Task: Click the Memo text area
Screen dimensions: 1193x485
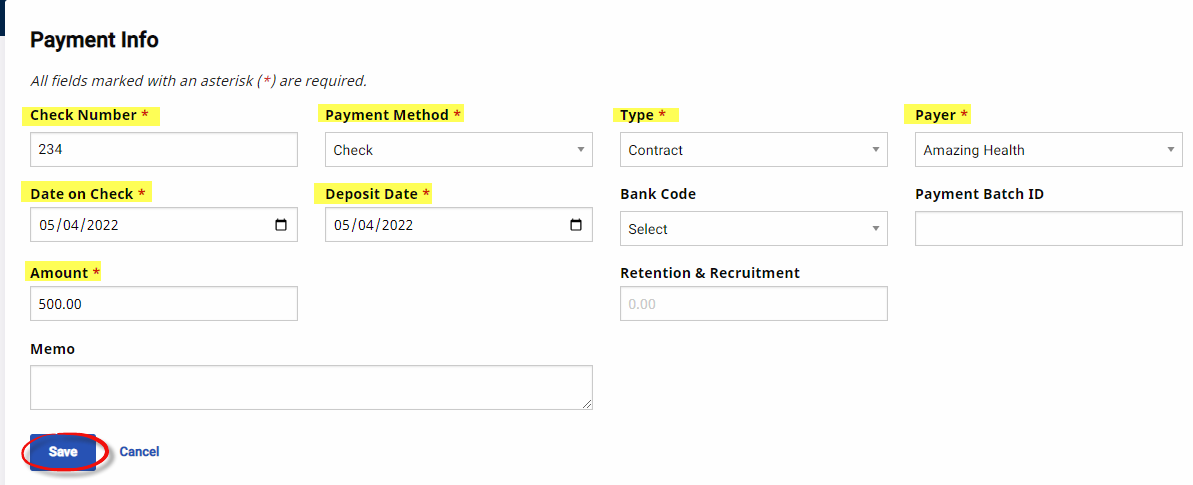Action: [x=311, y=388]
